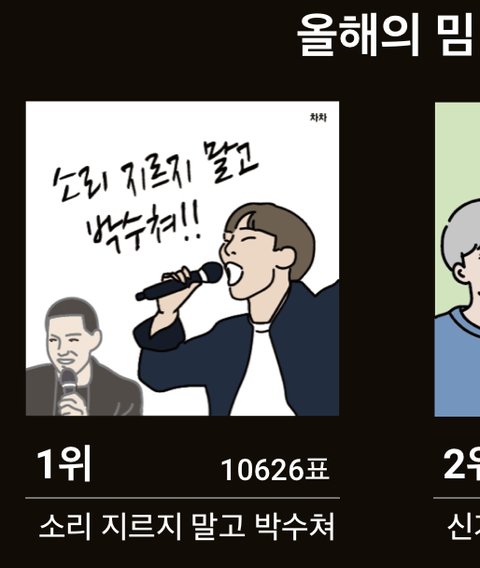Click the singer's white t-shirt
Viewport: 480px width, 568px height.
tap(262, 373)
